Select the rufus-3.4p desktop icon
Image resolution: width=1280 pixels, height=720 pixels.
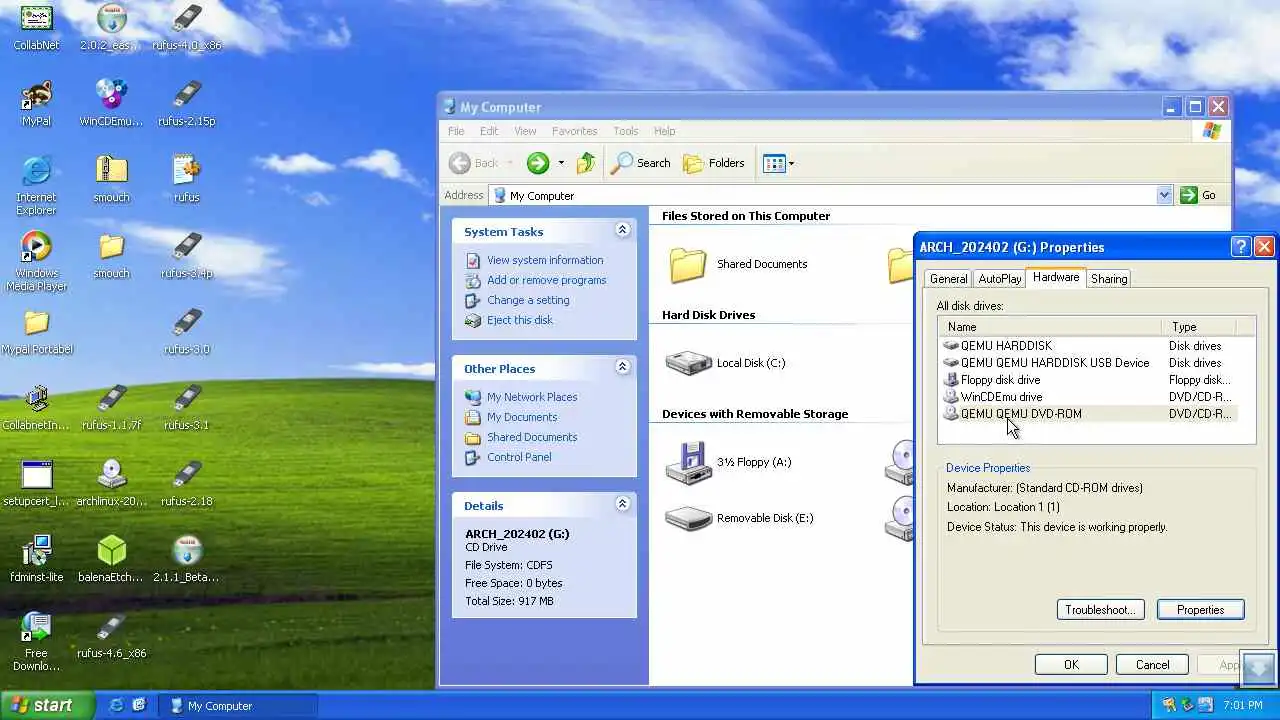[x=187, y=255]
